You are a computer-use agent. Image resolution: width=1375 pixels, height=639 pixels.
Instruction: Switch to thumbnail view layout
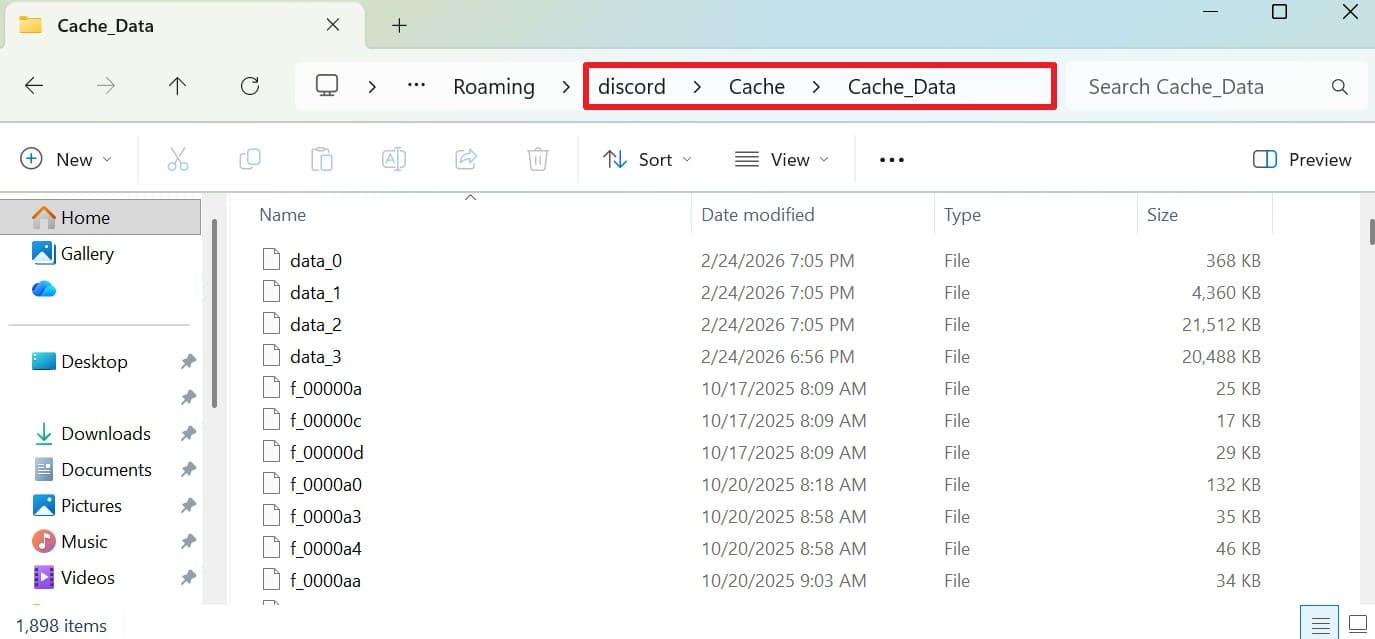1357,621
